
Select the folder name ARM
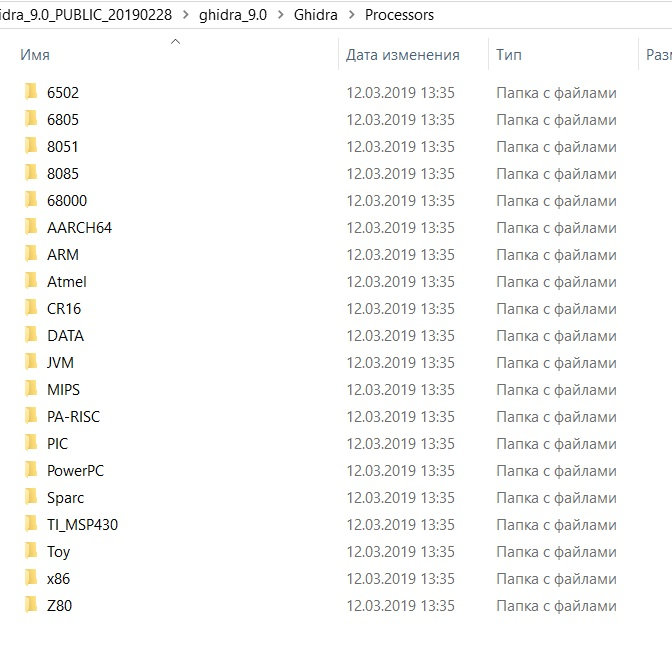point(63,255)
